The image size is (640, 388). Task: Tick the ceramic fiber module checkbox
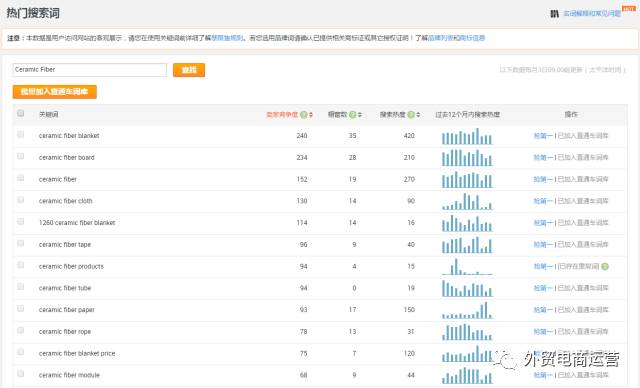[20, 374]
